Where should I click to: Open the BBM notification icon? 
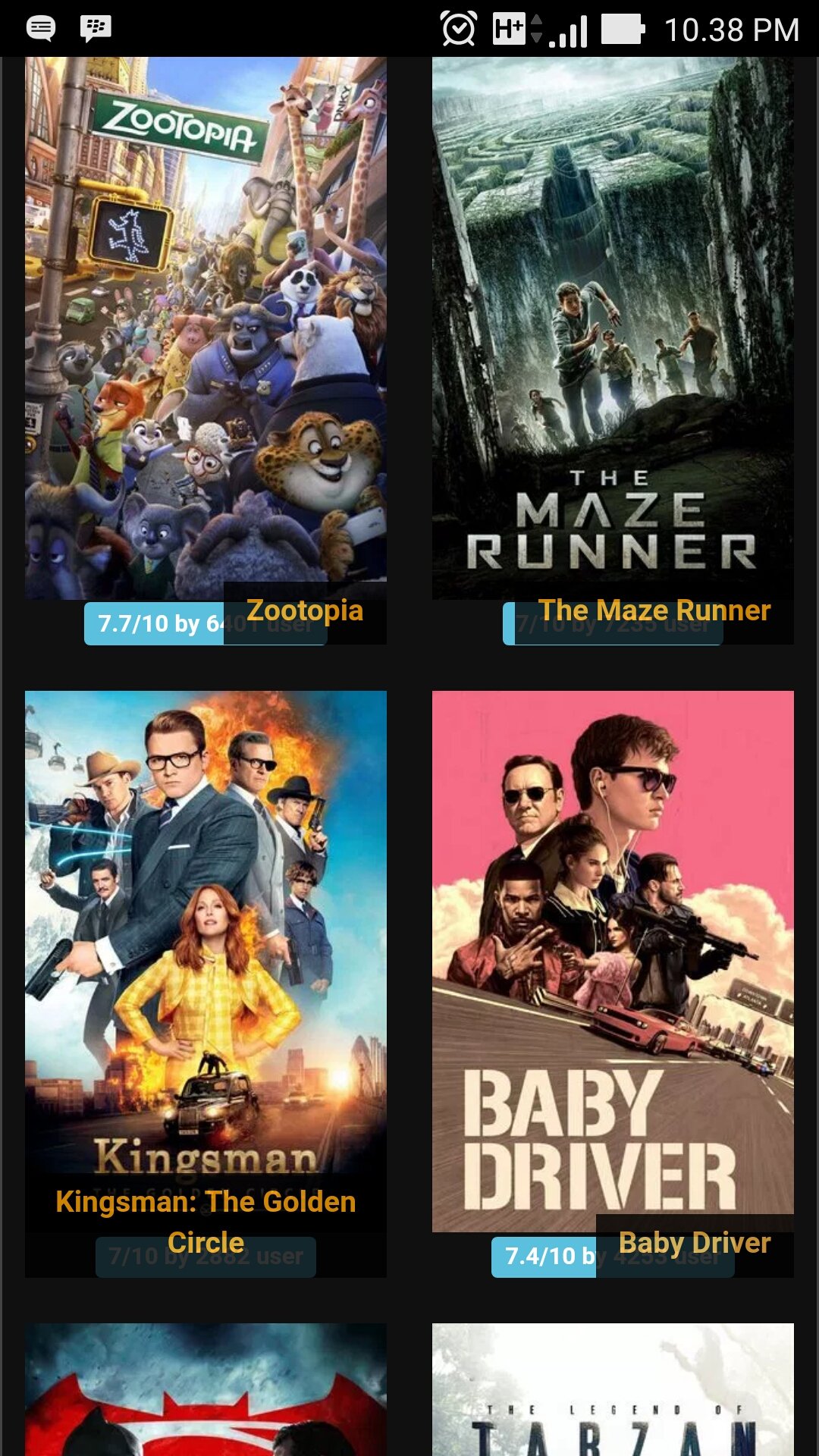tap(96, 29)
